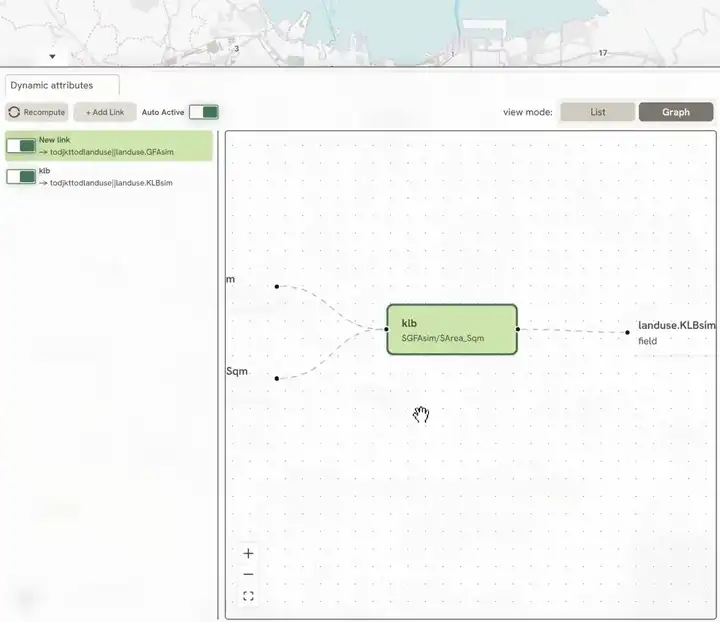This screenshot has width=720, height=622.
Task: Click the Recompute refresh icon
Action: pyautogui.click(x=14, y=112)
